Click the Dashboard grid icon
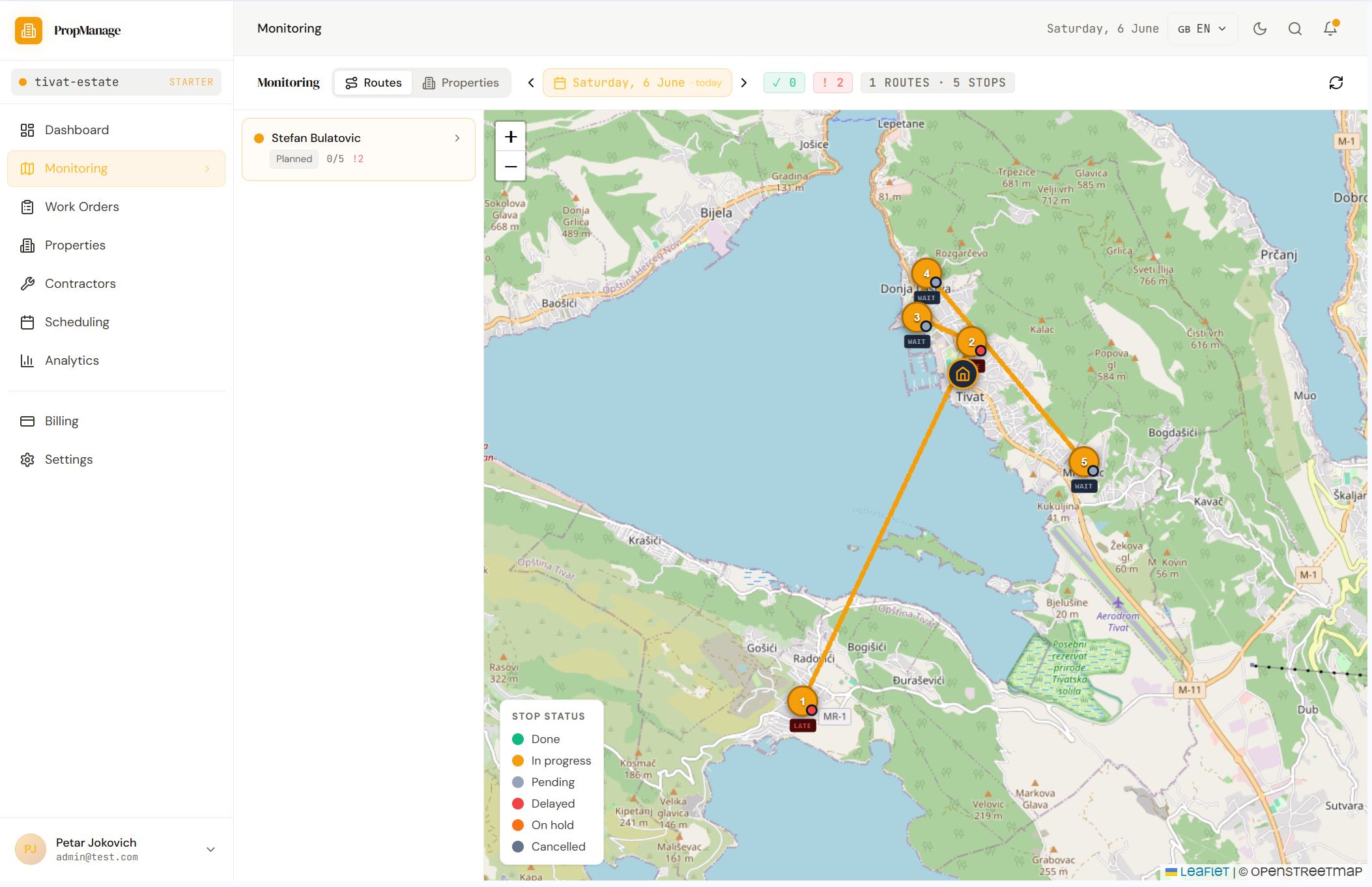This screenshot has height=887, width=1372. pos(27,130)
